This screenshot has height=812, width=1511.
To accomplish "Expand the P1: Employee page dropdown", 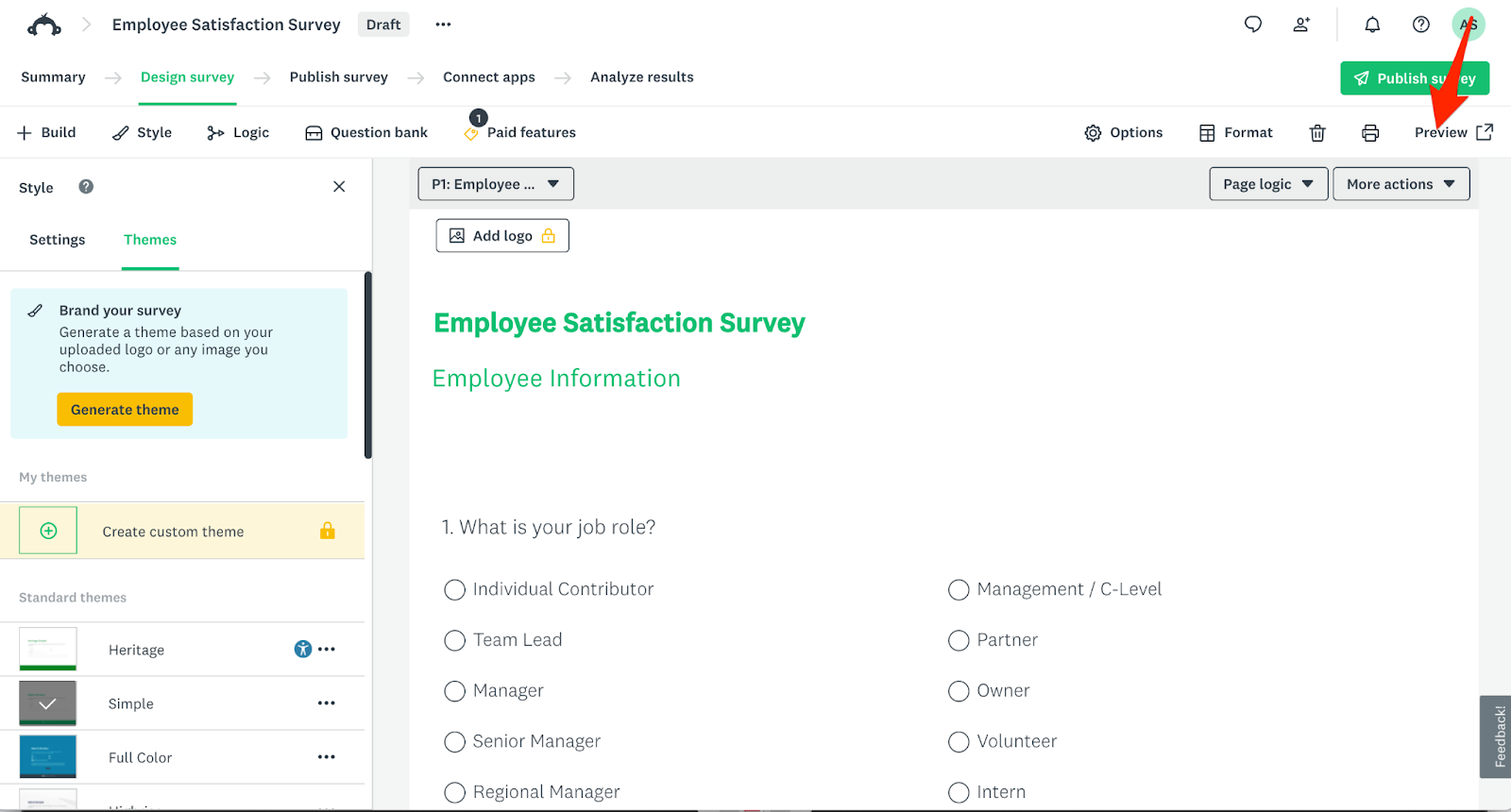I will (496, 184).
